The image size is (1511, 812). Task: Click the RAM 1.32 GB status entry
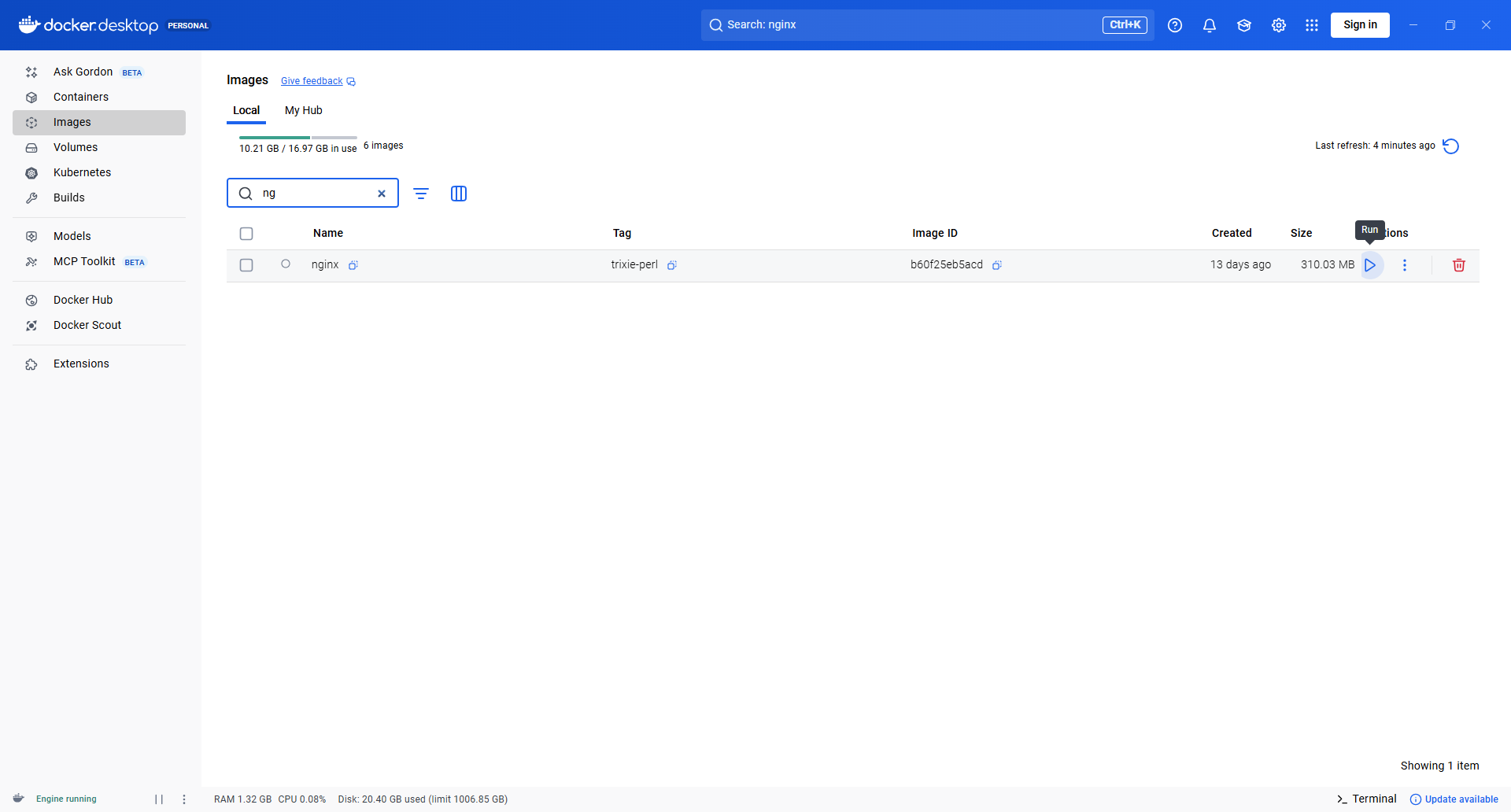click(x=242, y=799)
